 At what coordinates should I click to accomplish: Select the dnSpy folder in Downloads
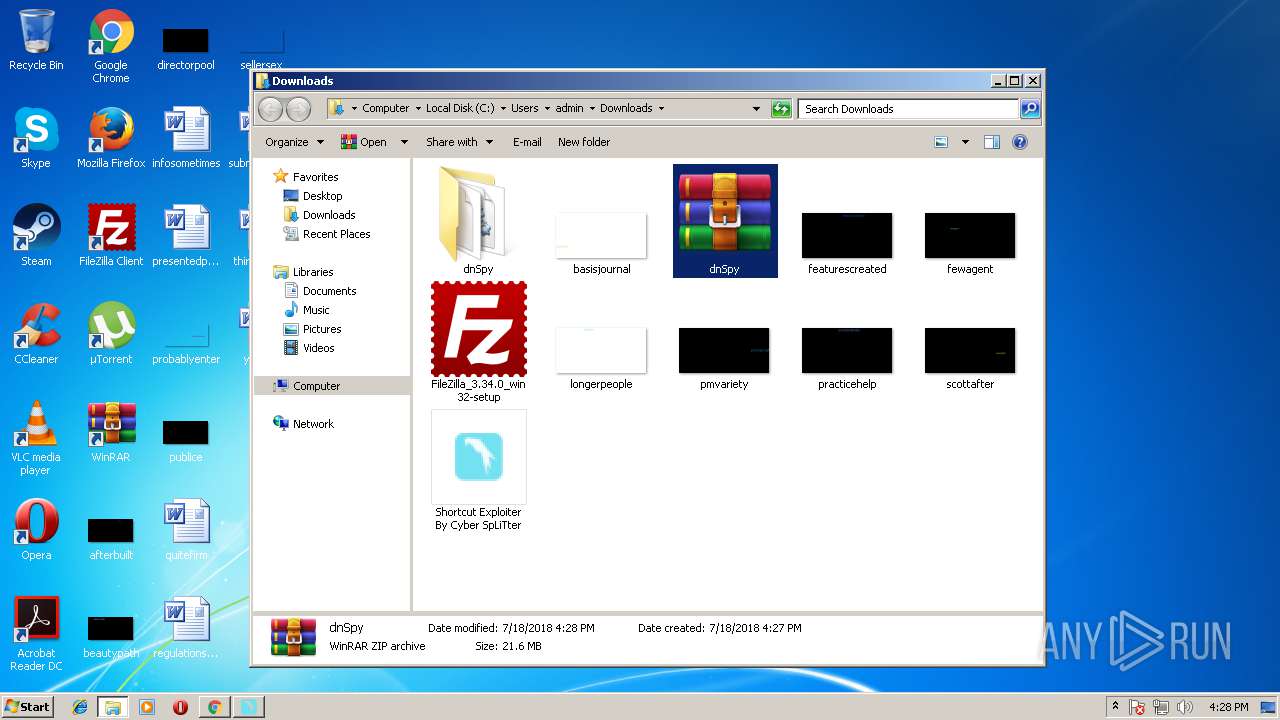[478, 221]
